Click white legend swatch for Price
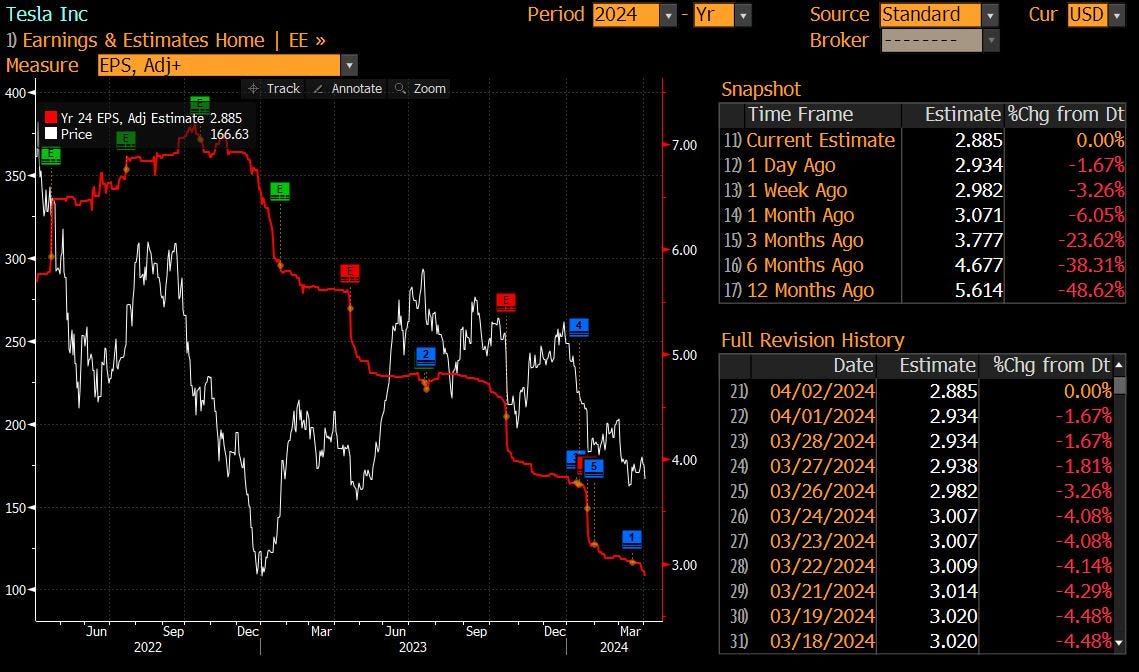1139x672 pixels. [x=50, y=134]
